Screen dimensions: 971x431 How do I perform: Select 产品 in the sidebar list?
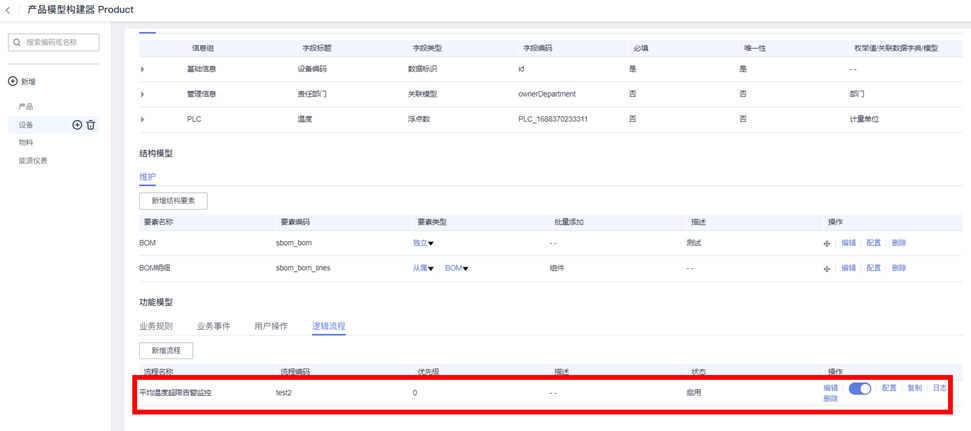tap(26, 107)
